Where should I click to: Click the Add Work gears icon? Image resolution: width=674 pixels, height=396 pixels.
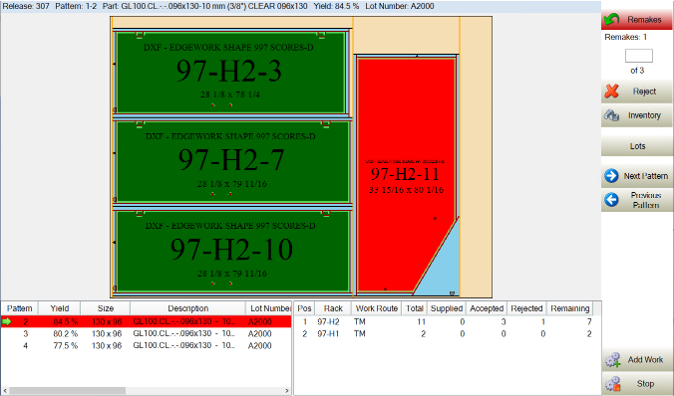613,360
